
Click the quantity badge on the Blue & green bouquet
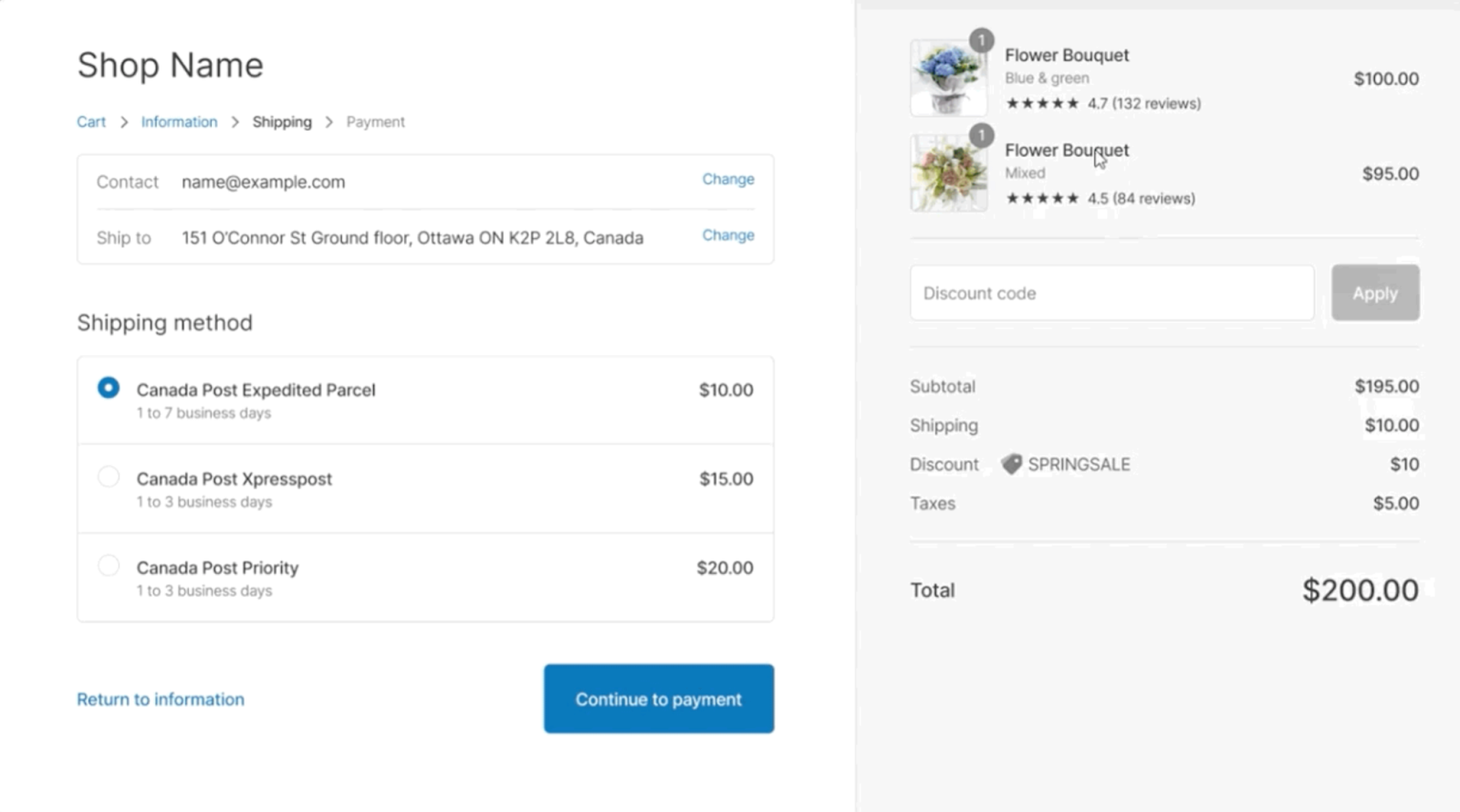(x=981, y=39)
